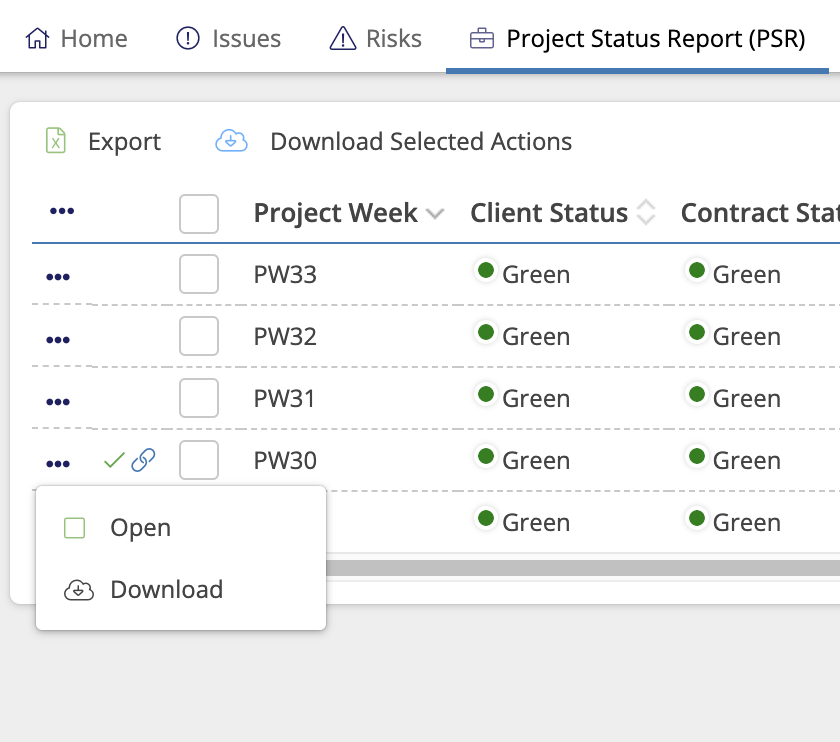Choose Open from the context menu
This screenshot has width=840, height=742.
tap(140, 528)
